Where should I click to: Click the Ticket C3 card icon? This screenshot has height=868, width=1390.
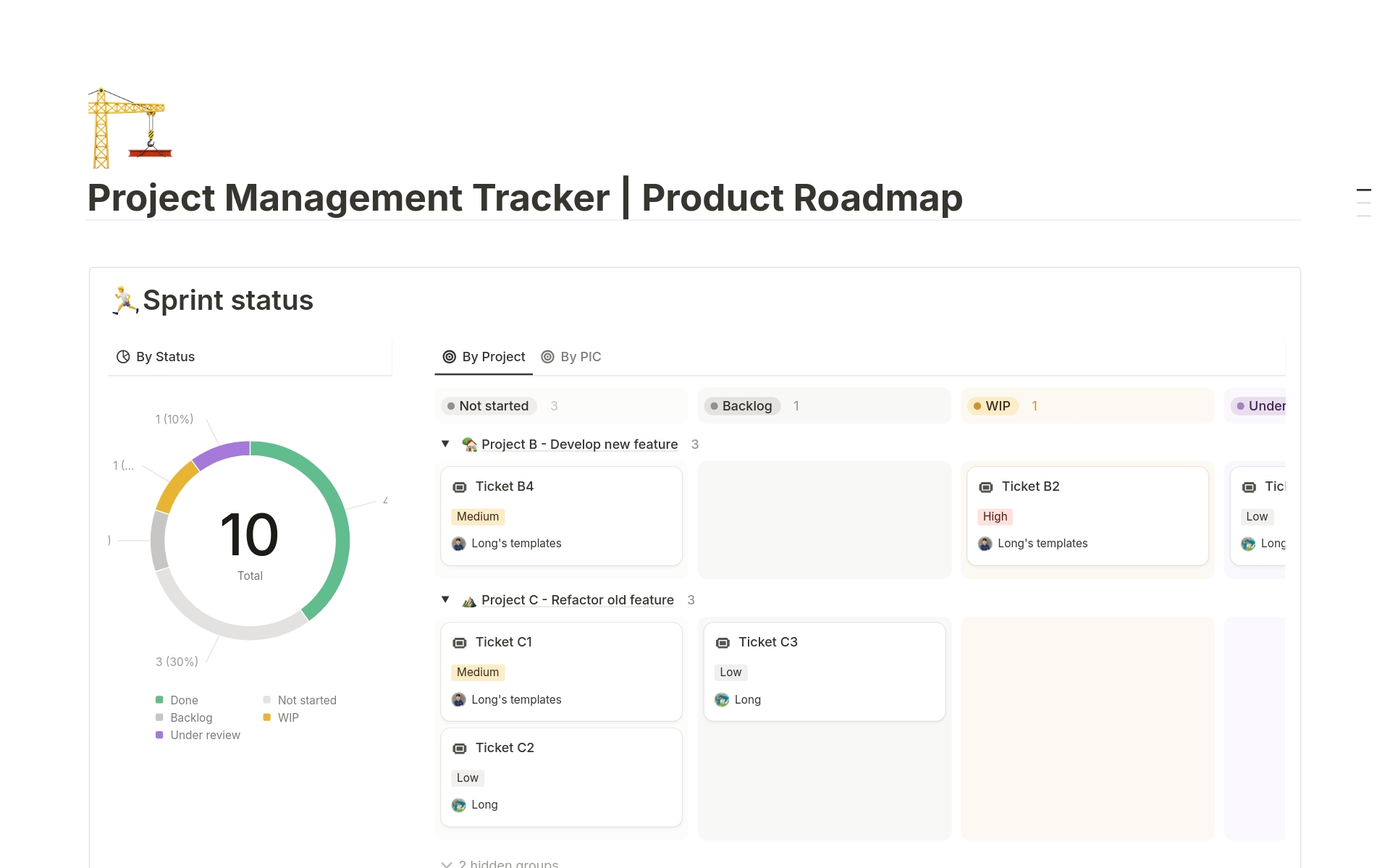click(x=723, y=643)
